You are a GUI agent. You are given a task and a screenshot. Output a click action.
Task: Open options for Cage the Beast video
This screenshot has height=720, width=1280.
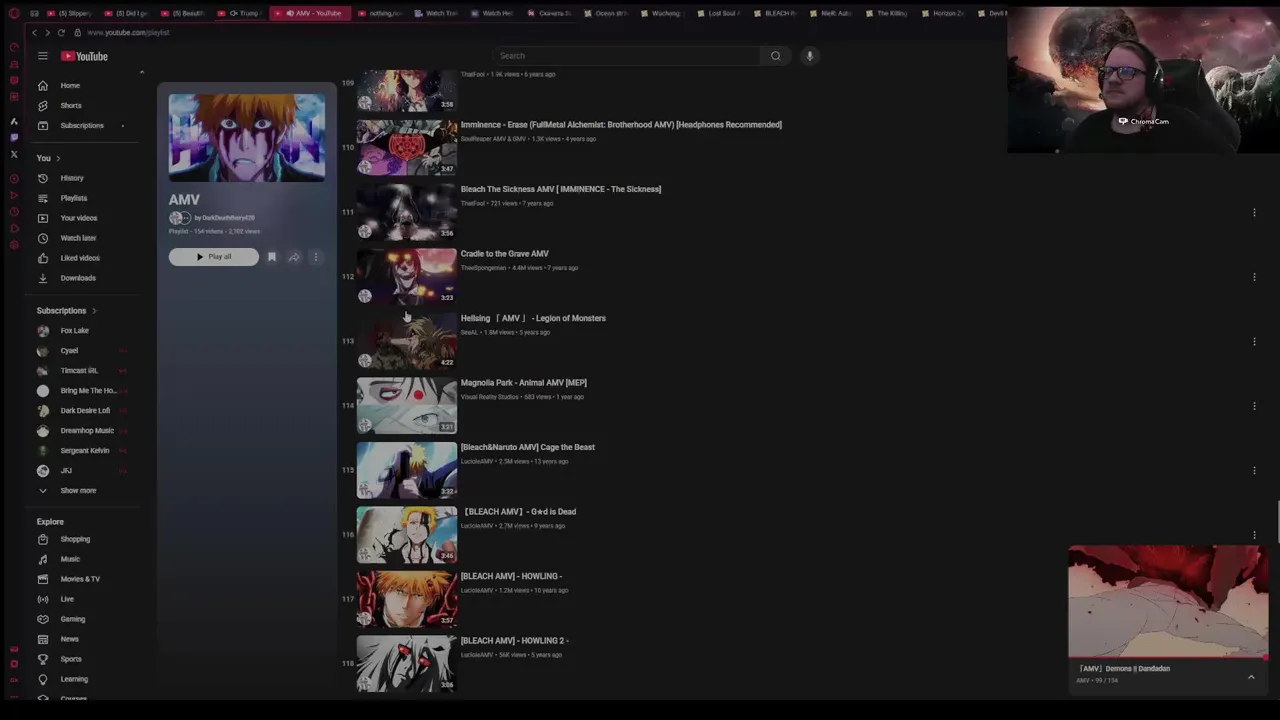[1254, 470]
